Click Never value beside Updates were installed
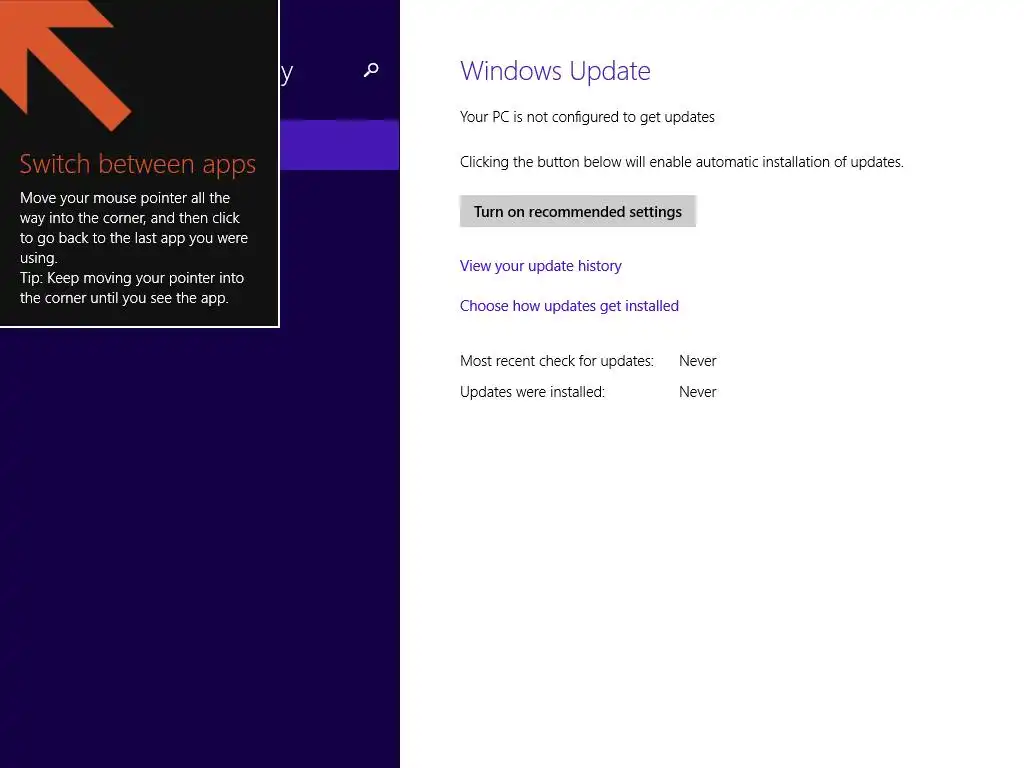This screenshot has width=1024, height=768. 697,392
